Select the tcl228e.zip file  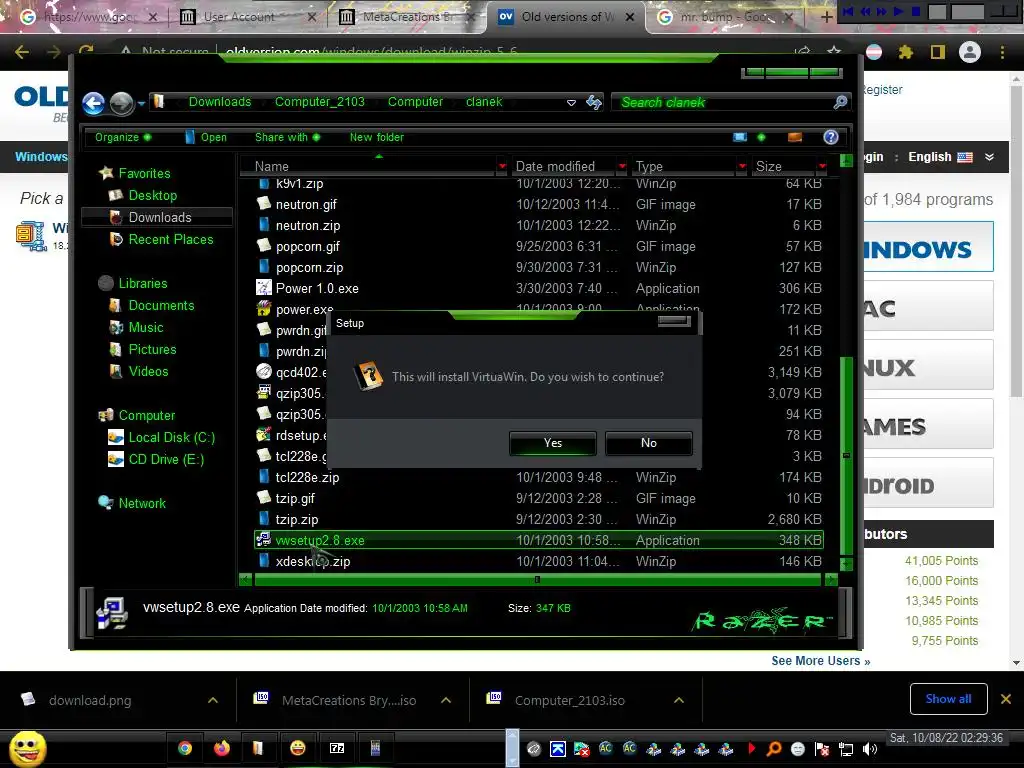coord(307,477)
